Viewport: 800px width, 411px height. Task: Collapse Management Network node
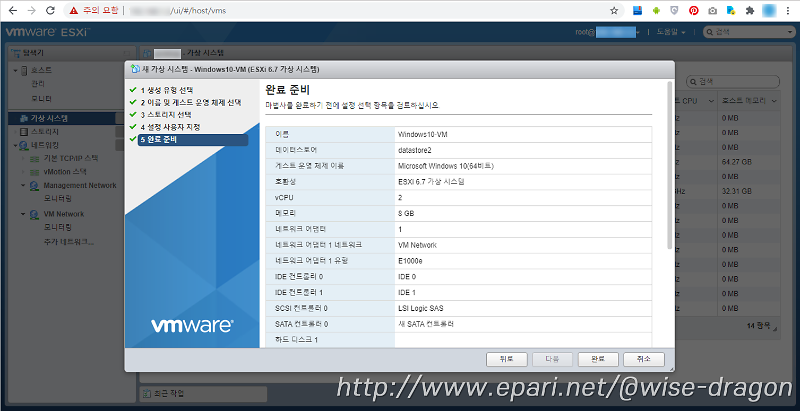(23, 186)
